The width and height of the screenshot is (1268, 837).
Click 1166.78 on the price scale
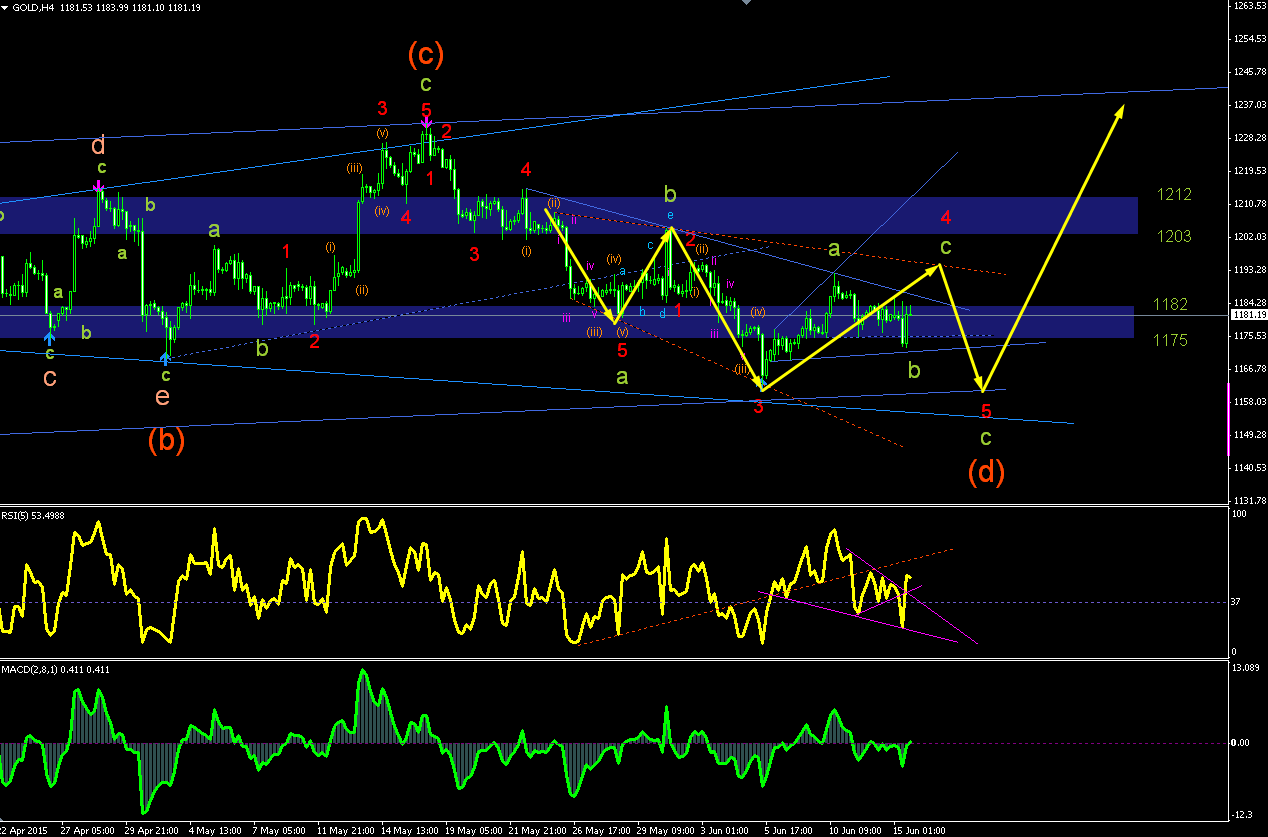point(1248,369)
